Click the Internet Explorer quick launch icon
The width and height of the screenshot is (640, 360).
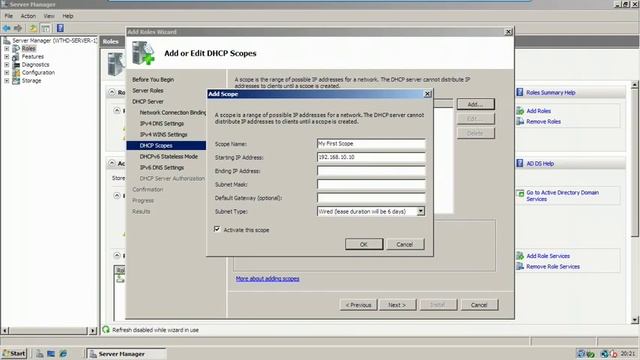(63, 353)
